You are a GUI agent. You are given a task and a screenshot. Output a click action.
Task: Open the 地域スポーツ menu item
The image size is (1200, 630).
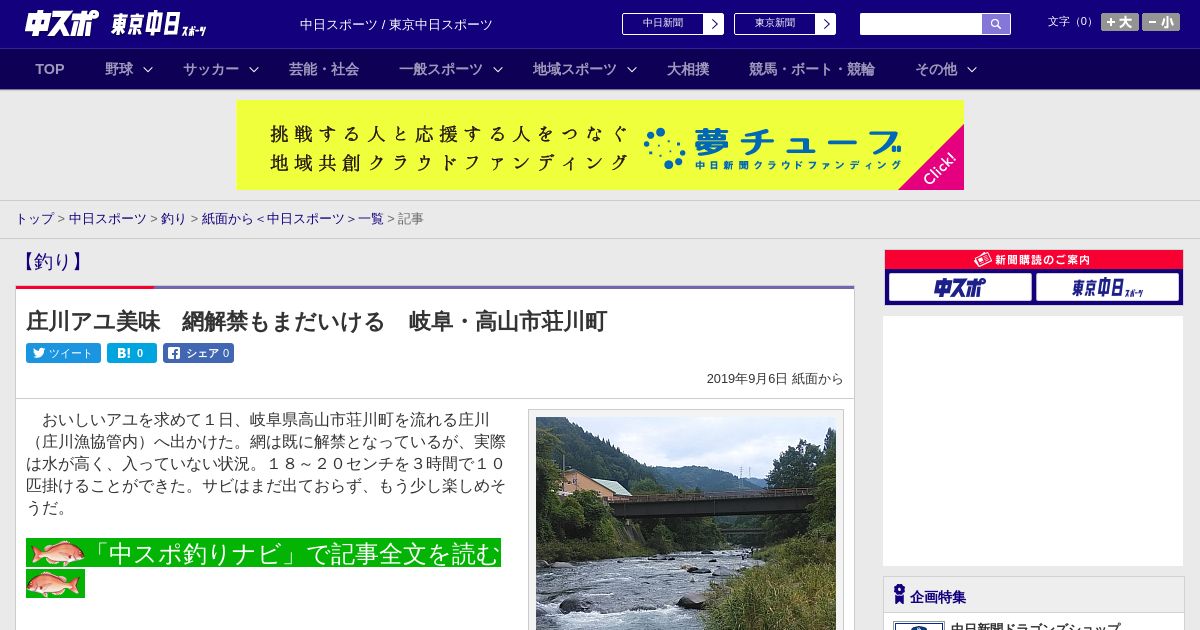575,69
